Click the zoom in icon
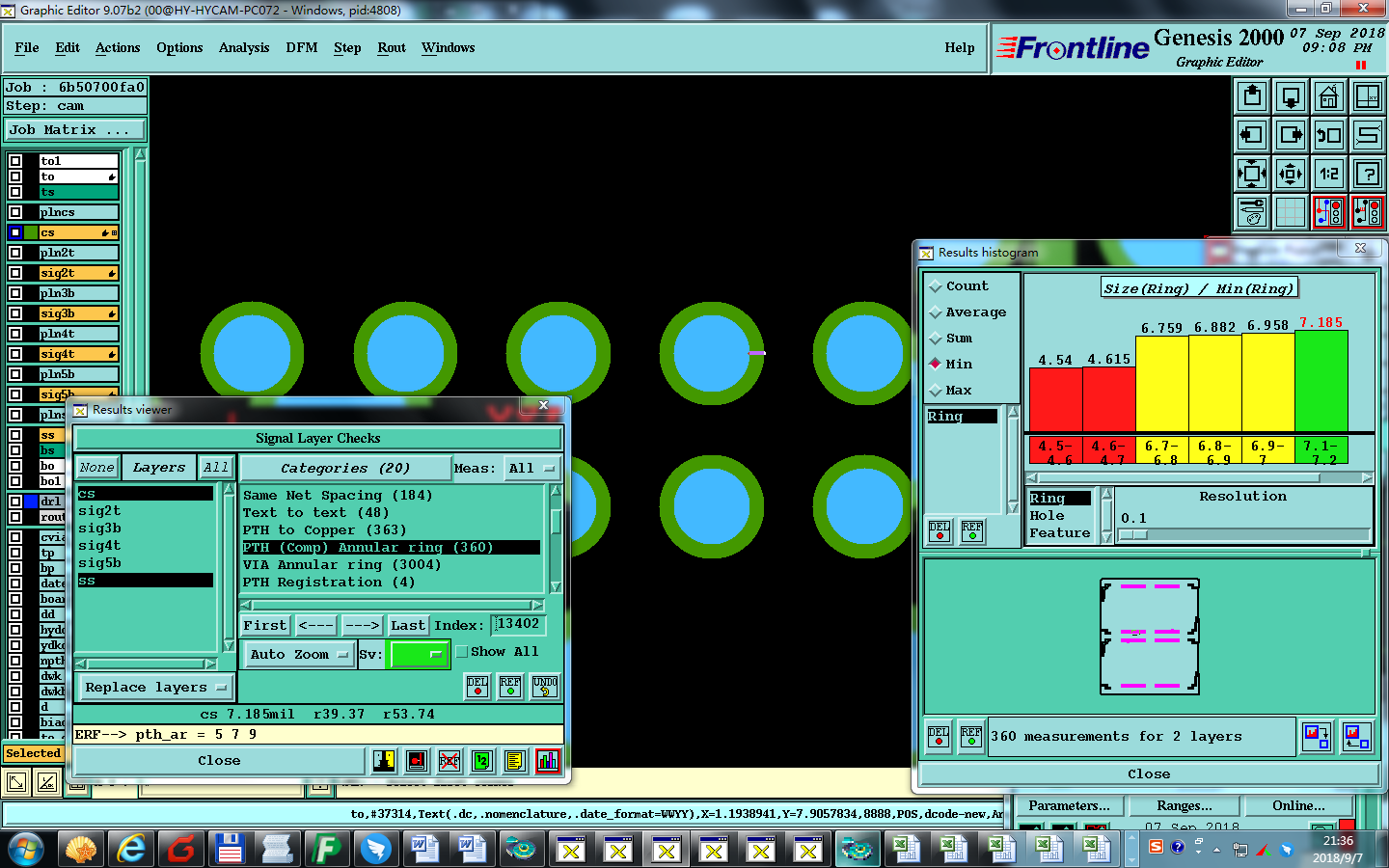This screenshot has height=868, width=1389. [1252, 175]
